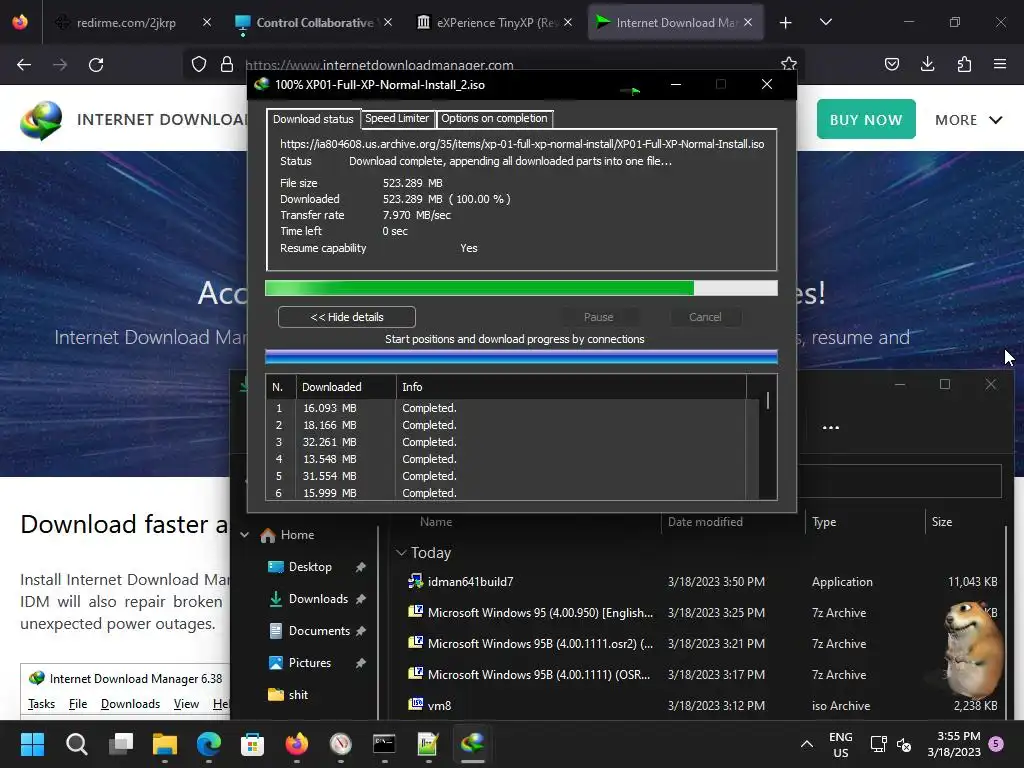Open Downloads folder in Explorer navigation pane
Screen dimensions: 1024x768
click(x=318, y=599)
